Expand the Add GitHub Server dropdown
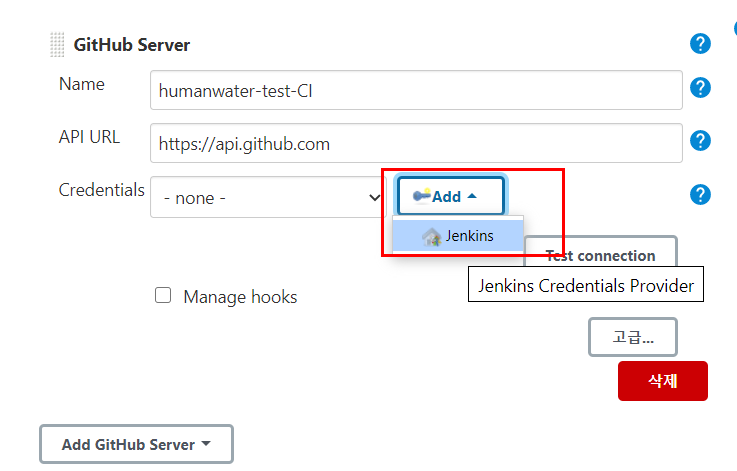Screen dimensions: 737x471 click(136, 444)
